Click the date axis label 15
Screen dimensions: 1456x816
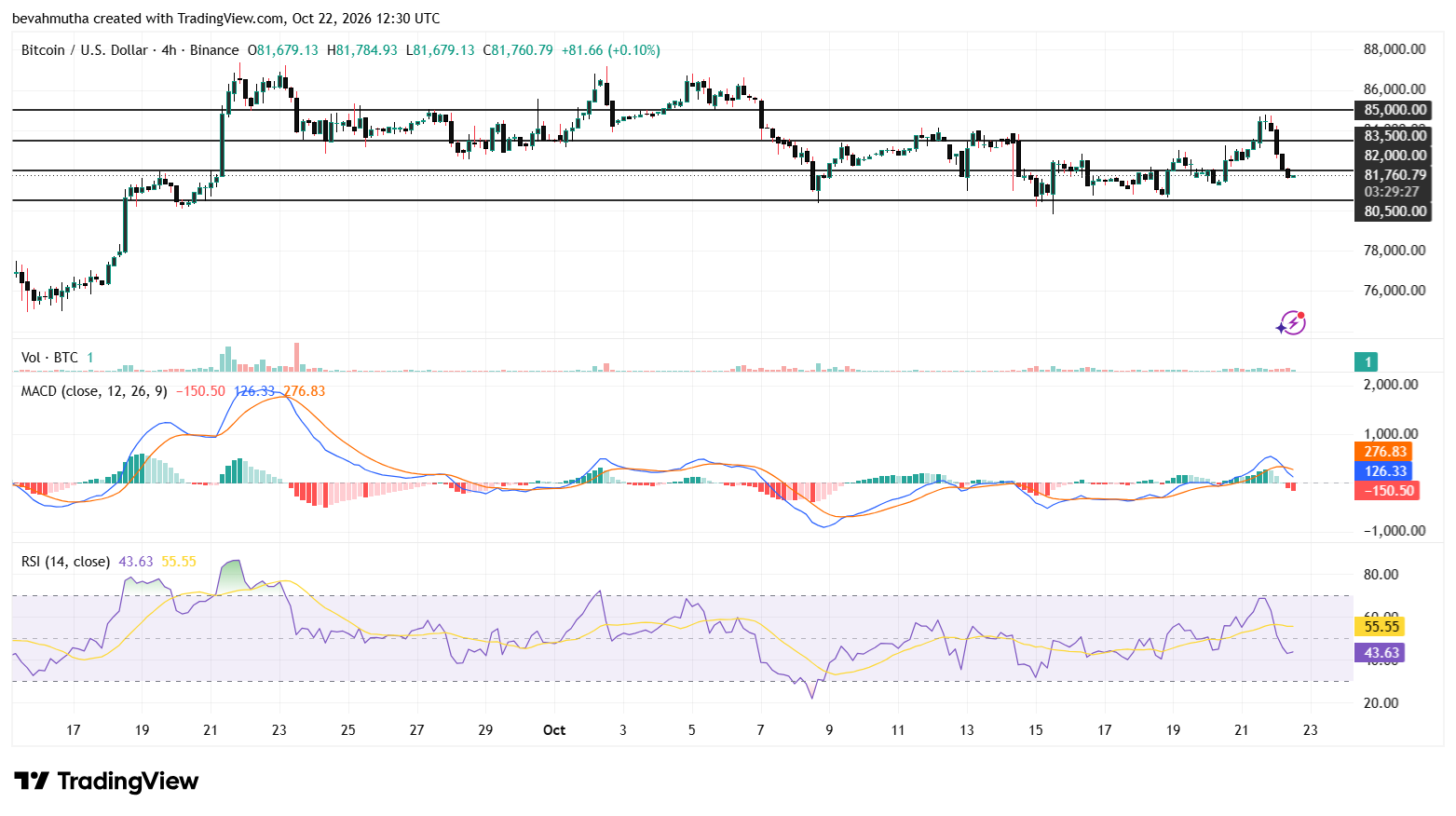1036,730
